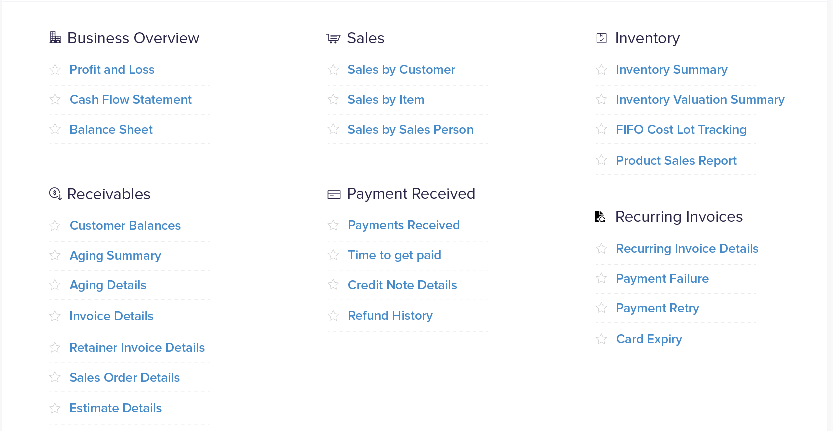View the Time to get paid report

click(394, 255)
